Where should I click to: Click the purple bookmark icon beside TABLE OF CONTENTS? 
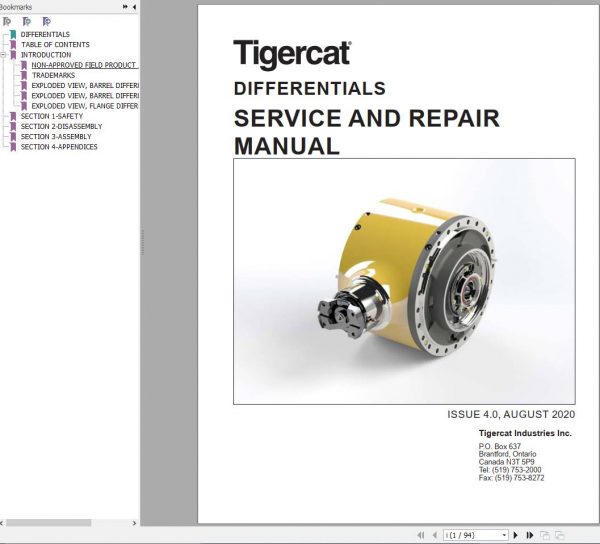13,45
